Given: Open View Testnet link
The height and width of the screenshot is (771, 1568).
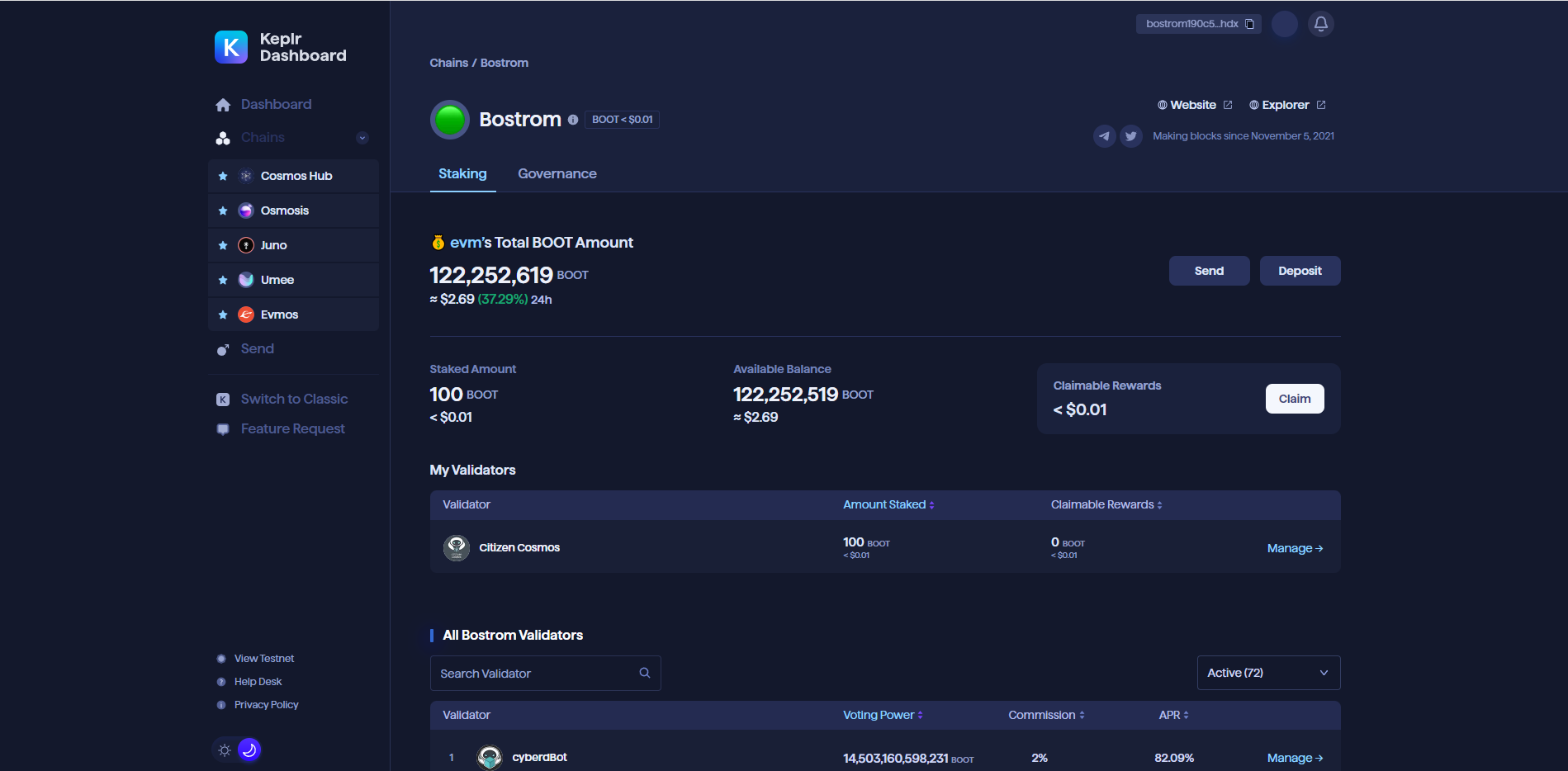Looking at the screenshot, I should coord(264,659).
